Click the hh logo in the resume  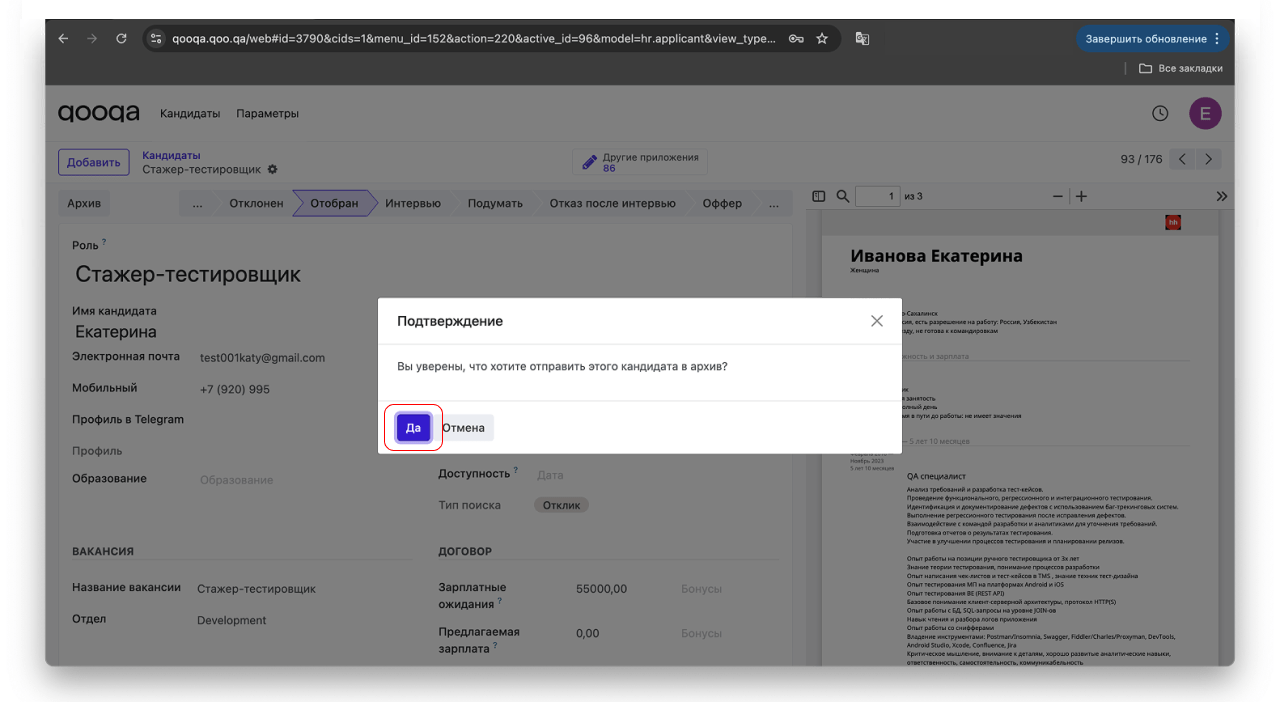click(1173, 222)
